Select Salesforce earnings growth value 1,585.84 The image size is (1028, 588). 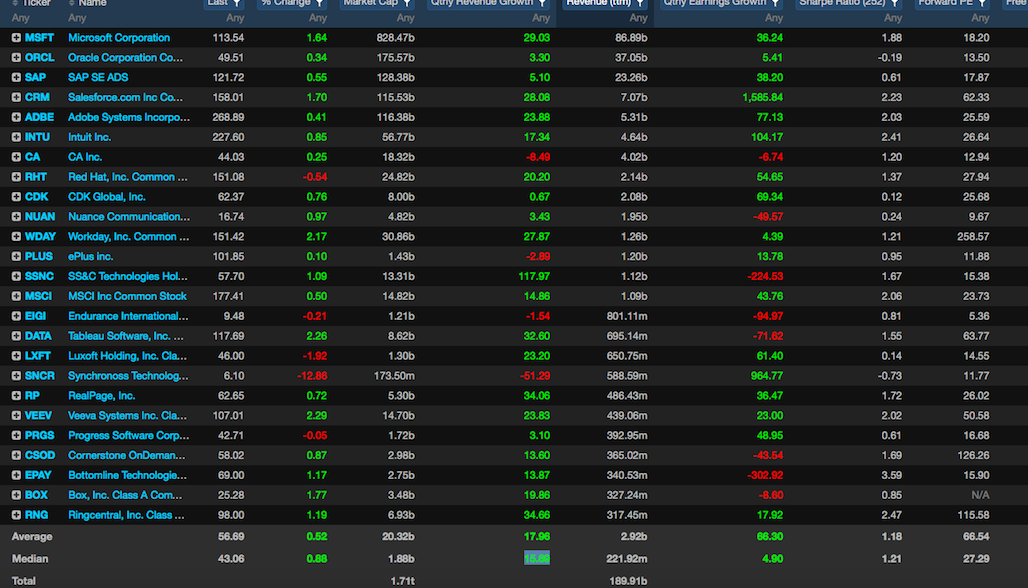(x=762, y=98)
